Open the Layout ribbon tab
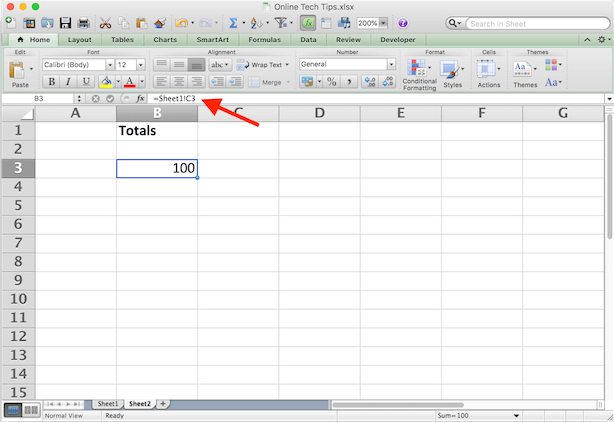 pos(79,40)
